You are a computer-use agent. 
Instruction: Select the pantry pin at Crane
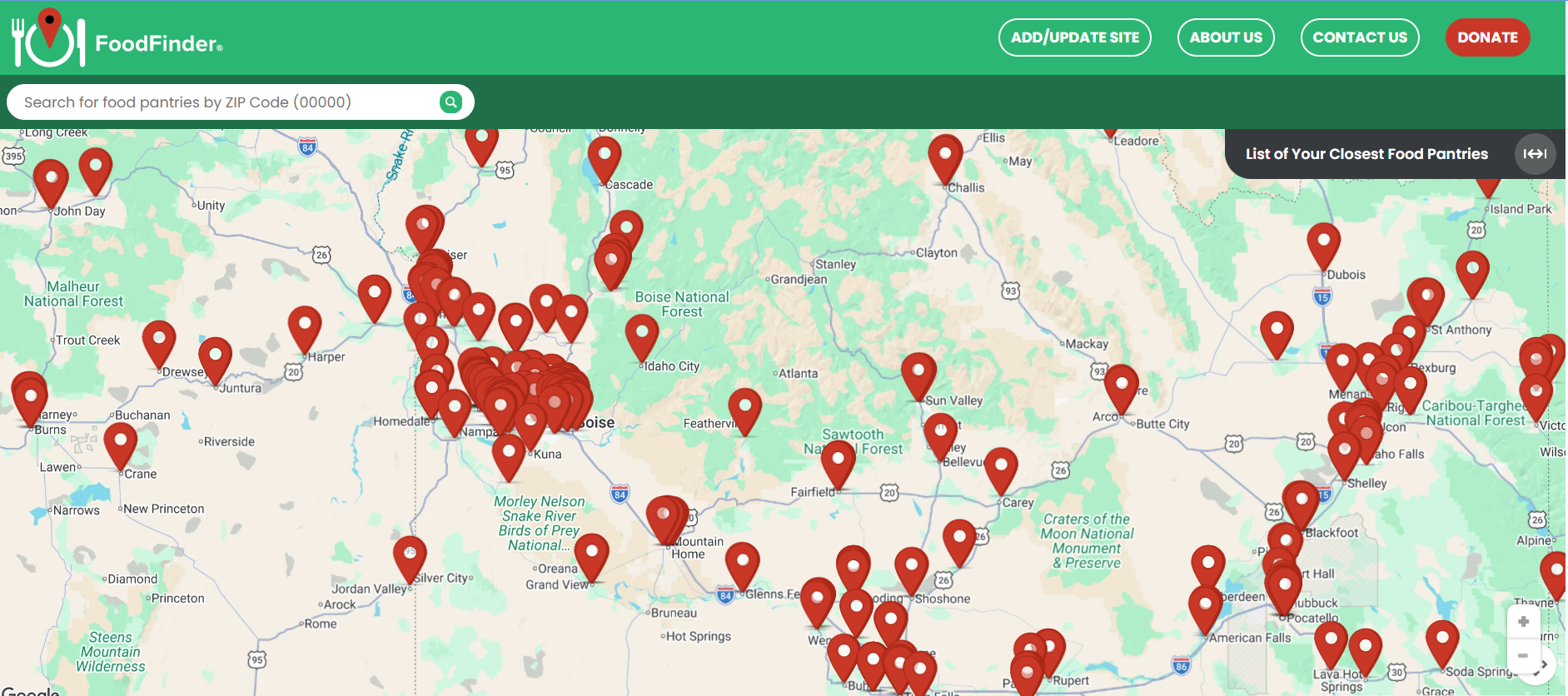(121, 447)
